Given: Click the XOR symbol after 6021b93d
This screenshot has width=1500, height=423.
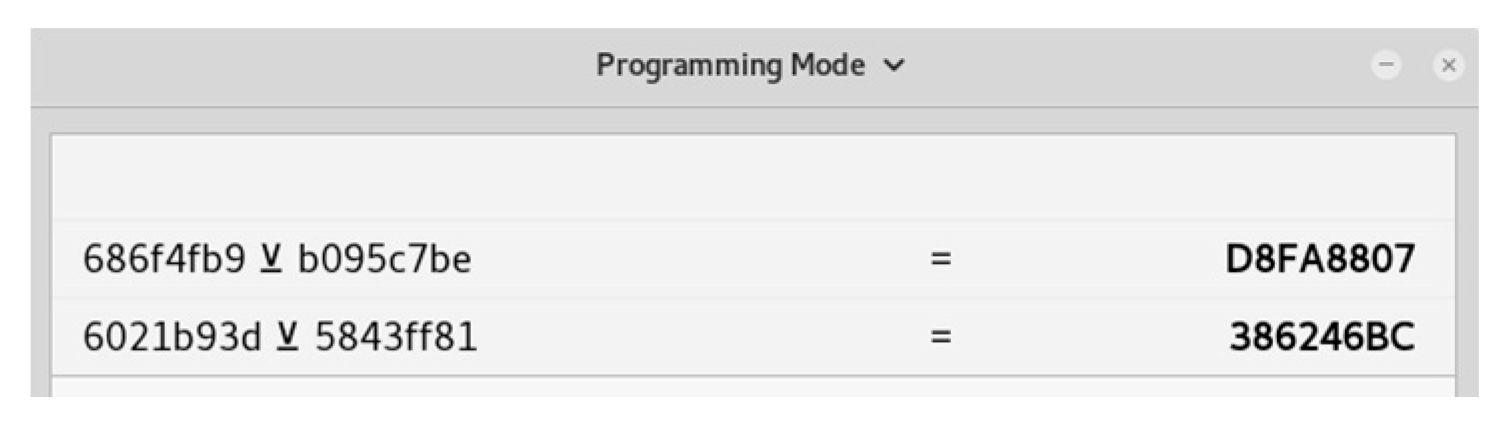Looking at the screenshot, I should pyautogui.click(x=288, y=338).
